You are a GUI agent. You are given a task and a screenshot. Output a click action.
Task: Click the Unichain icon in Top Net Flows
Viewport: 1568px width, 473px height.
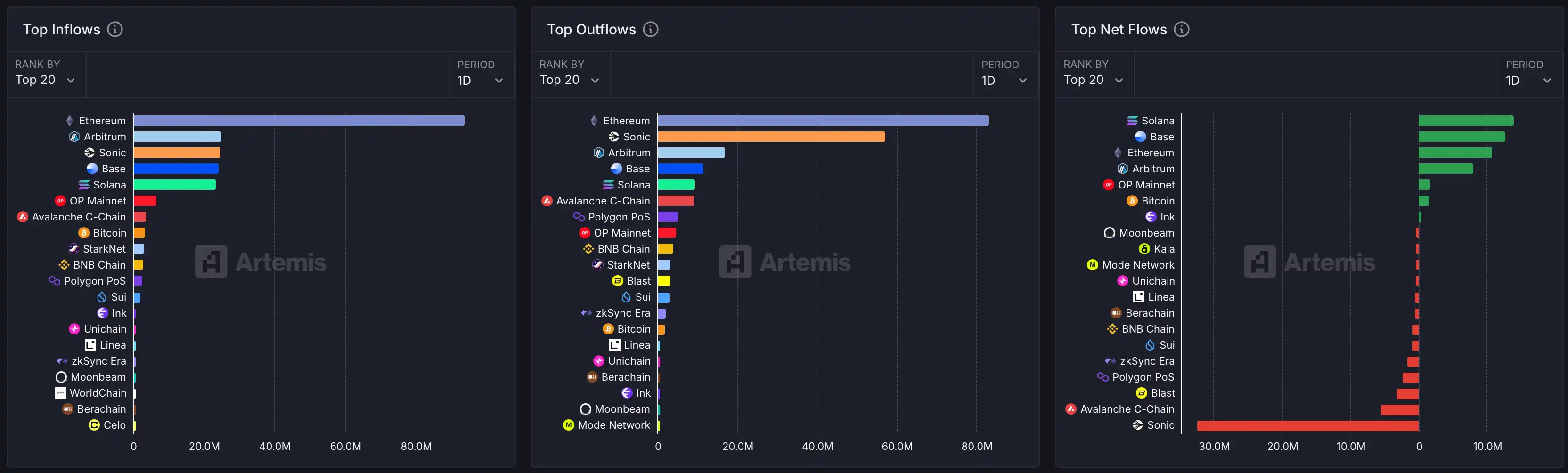tap(1123, 281)
